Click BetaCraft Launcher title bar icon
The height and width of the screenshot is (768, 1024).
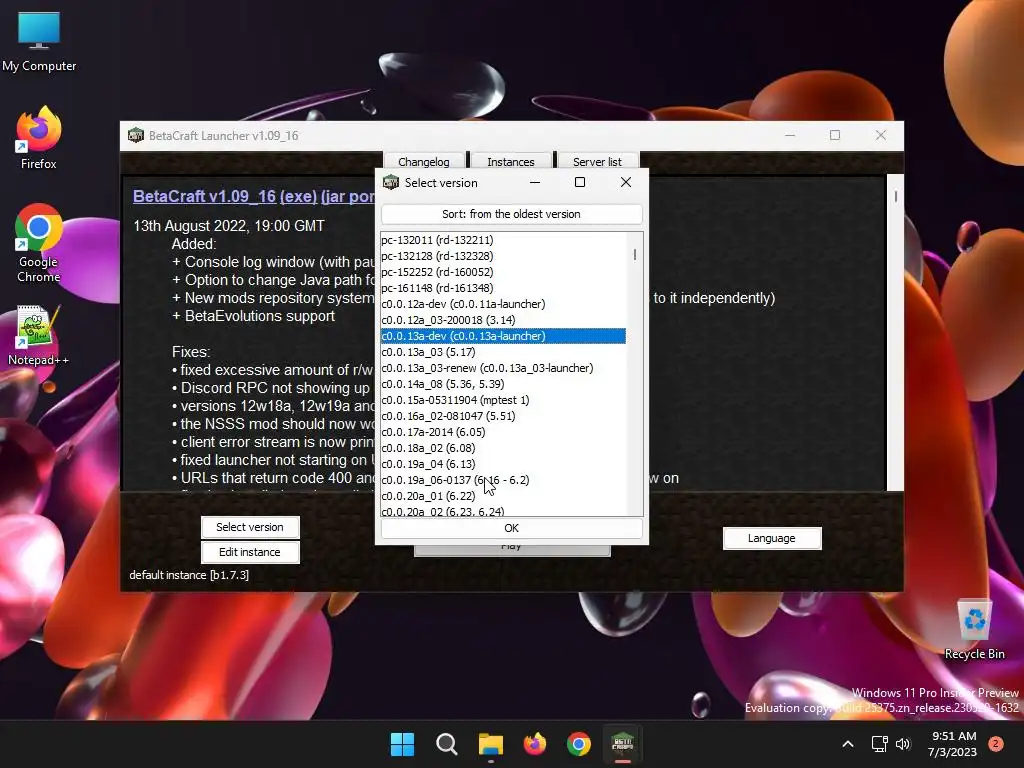(136, 135)
